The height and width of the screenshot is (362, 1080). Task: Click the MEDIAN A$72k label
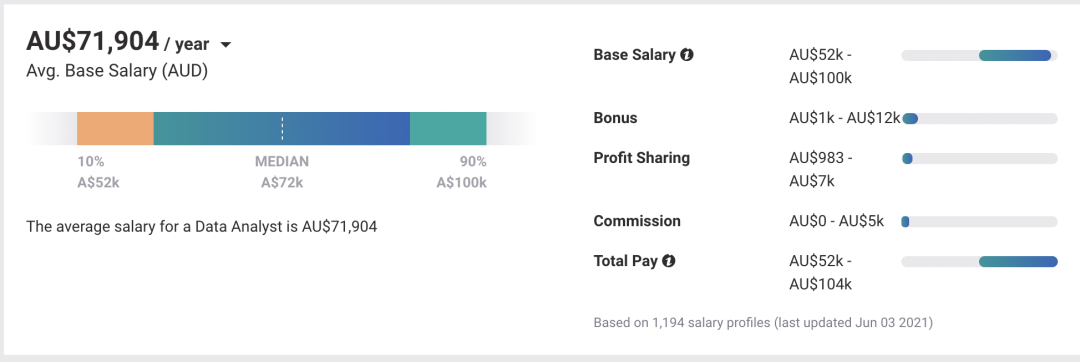[x=282, y=172]
